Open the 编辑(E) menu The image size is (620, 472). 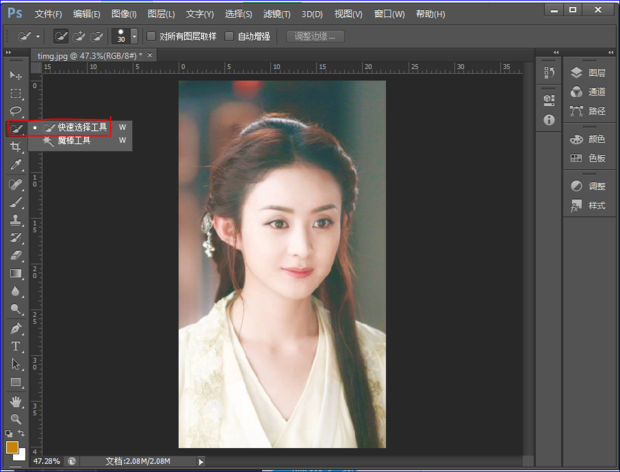tap(87, 14)
